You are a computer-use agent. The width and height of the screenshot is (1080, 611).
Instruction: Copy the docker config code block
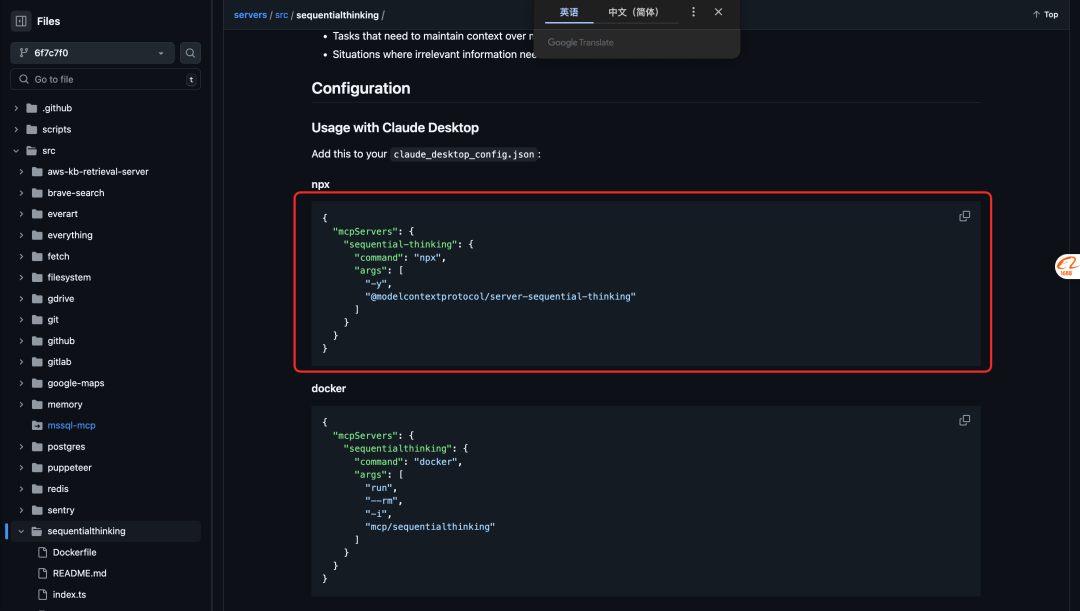tap(964, 420)
